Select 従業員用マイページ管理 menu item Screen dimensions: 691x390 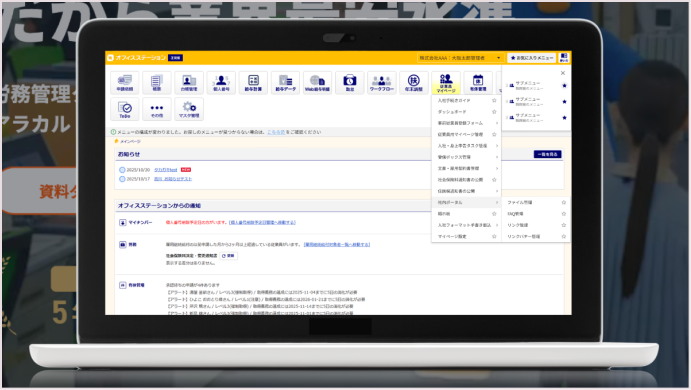pos(460,134)
